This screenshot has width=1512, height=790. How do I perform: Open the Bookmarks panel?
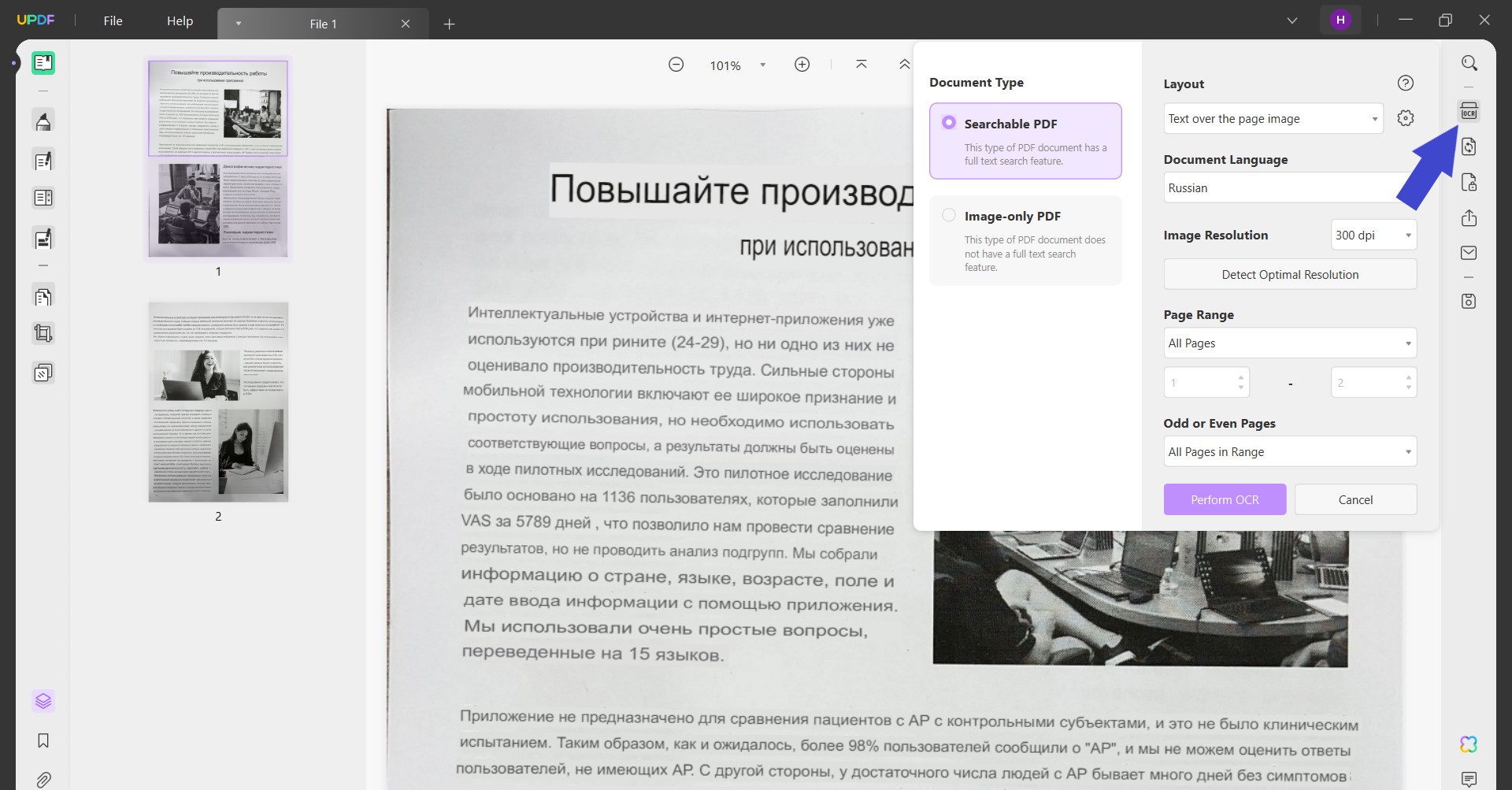click(x=43, y=740)
